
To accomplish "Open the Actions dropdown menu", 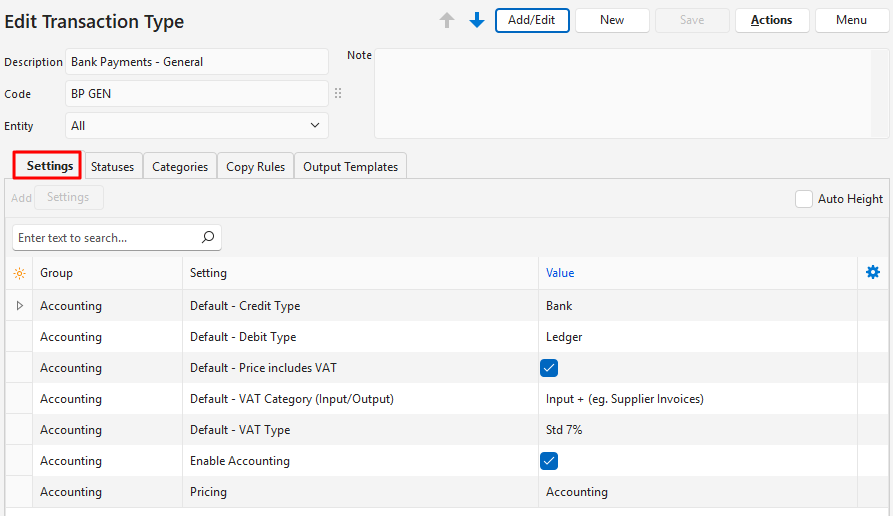I will pos(771,20).
